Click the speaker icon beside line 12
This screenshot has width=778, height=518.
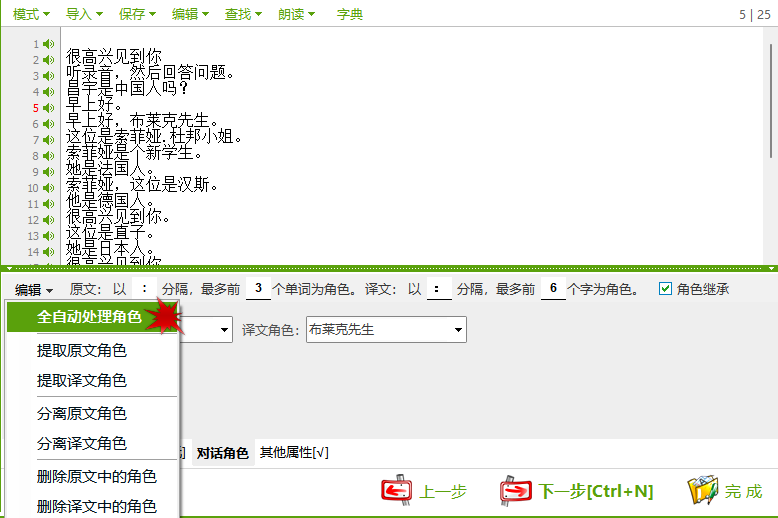tap(48, 220)
